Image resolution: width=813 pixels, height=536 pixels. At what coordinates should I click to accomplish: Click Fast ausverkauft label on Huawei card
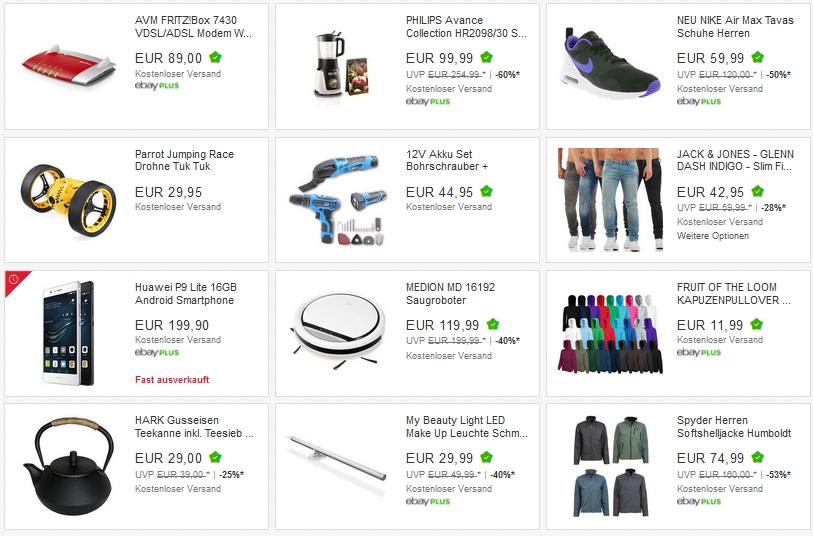(x=172, y=379)
